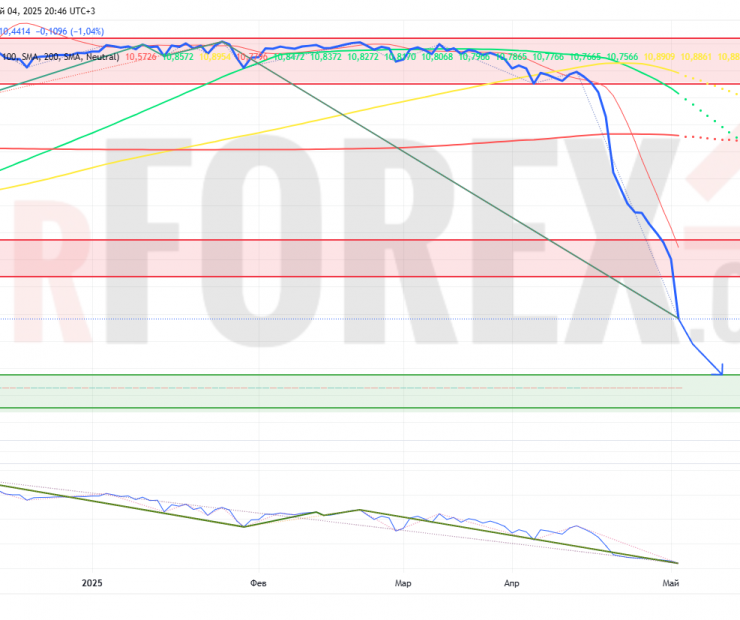
Task: Click the chart timestamp 20:46 UTC+3
Action: pos(69,11)
